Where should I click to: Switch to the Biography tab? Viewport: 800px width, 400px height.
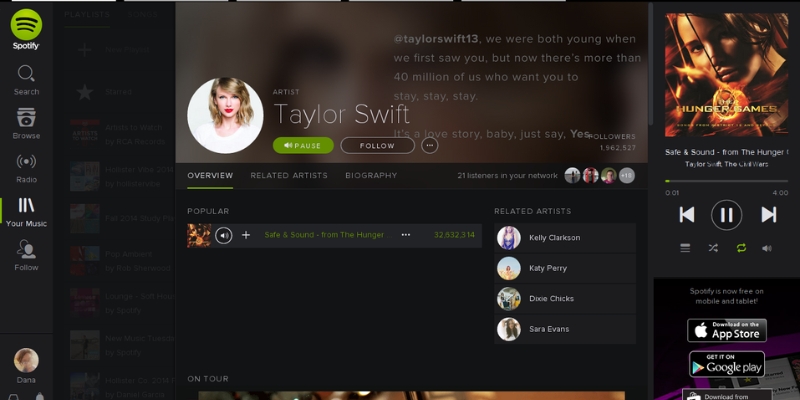(371, 176)
